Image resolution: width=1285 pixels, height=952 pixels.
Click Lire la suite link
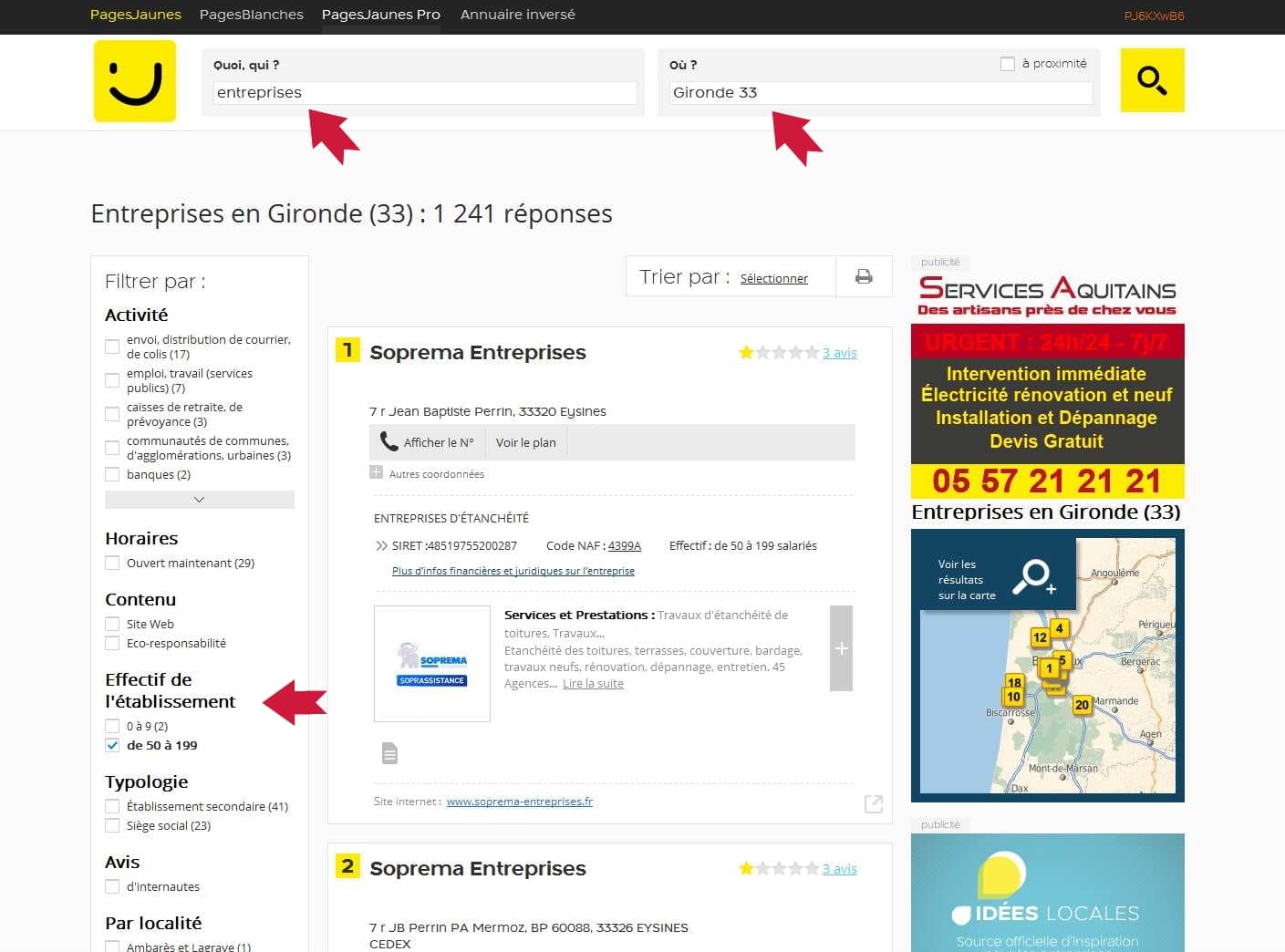(593, 684)
